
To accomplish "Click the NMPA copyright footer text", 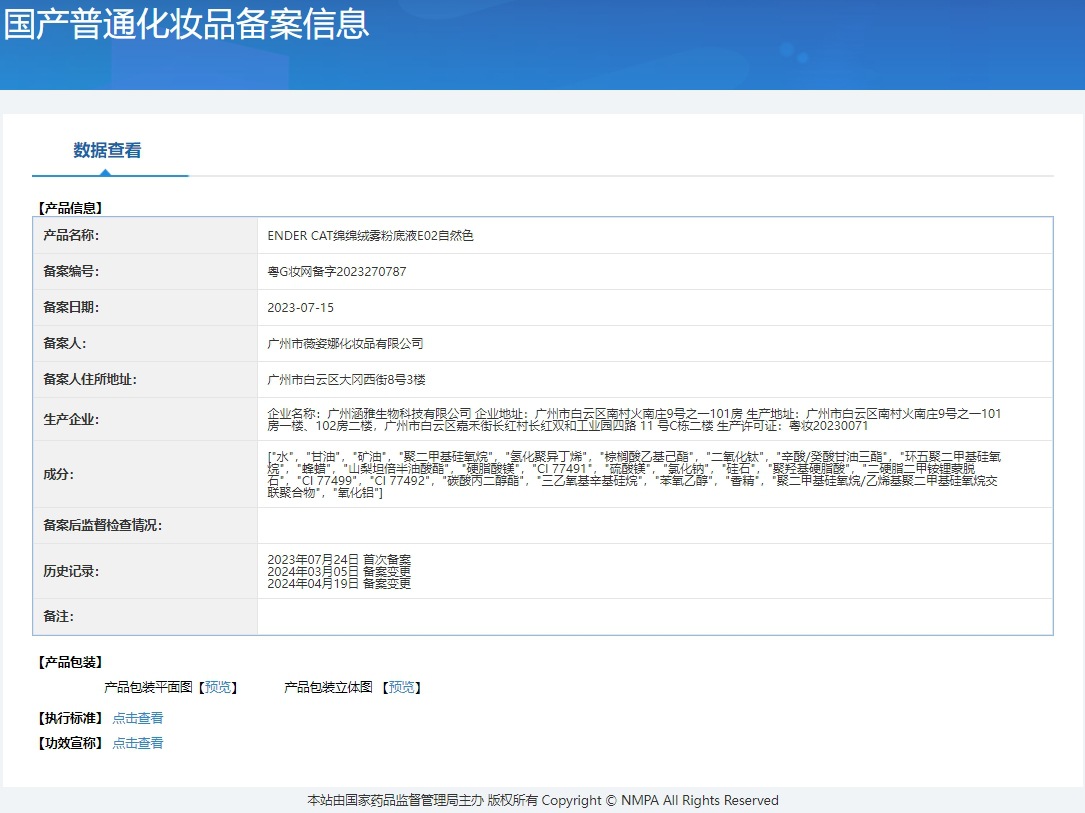I will point(542,801).
